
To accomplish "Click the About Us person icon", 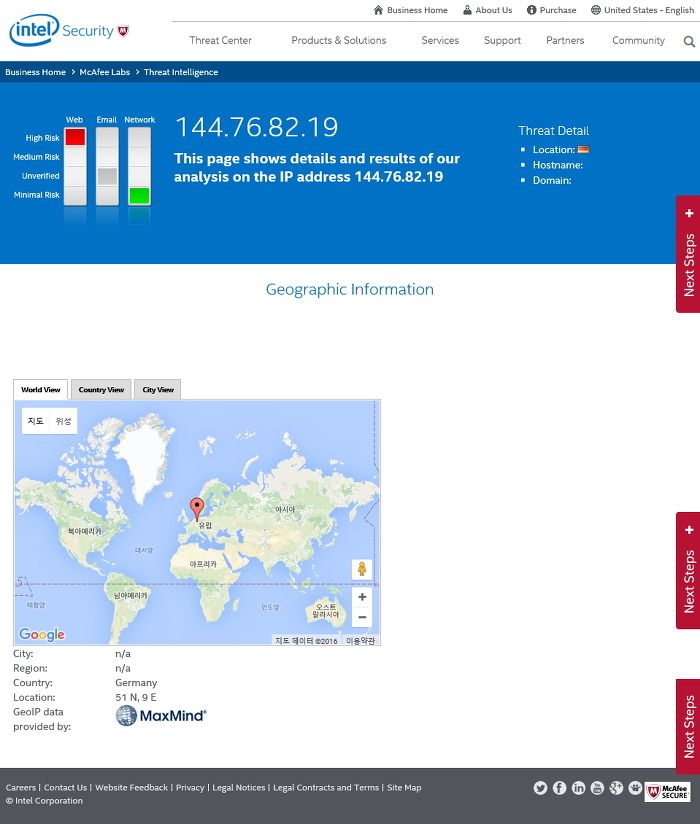I will click(467, 10).
